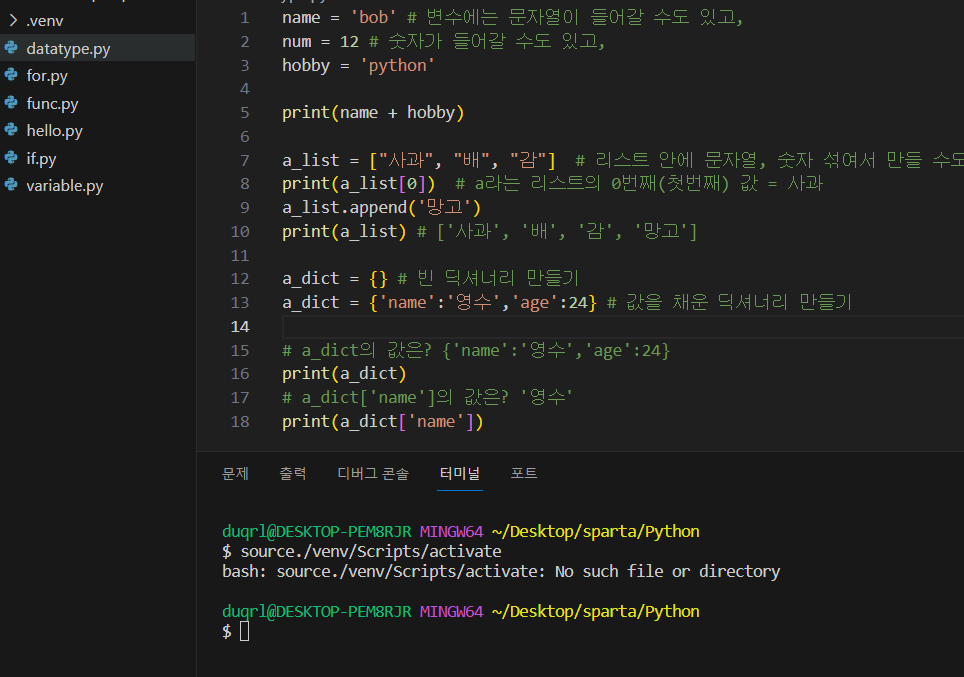
Task: Switch to the 문제 panel tab
Action: click(x=235, y=473)
